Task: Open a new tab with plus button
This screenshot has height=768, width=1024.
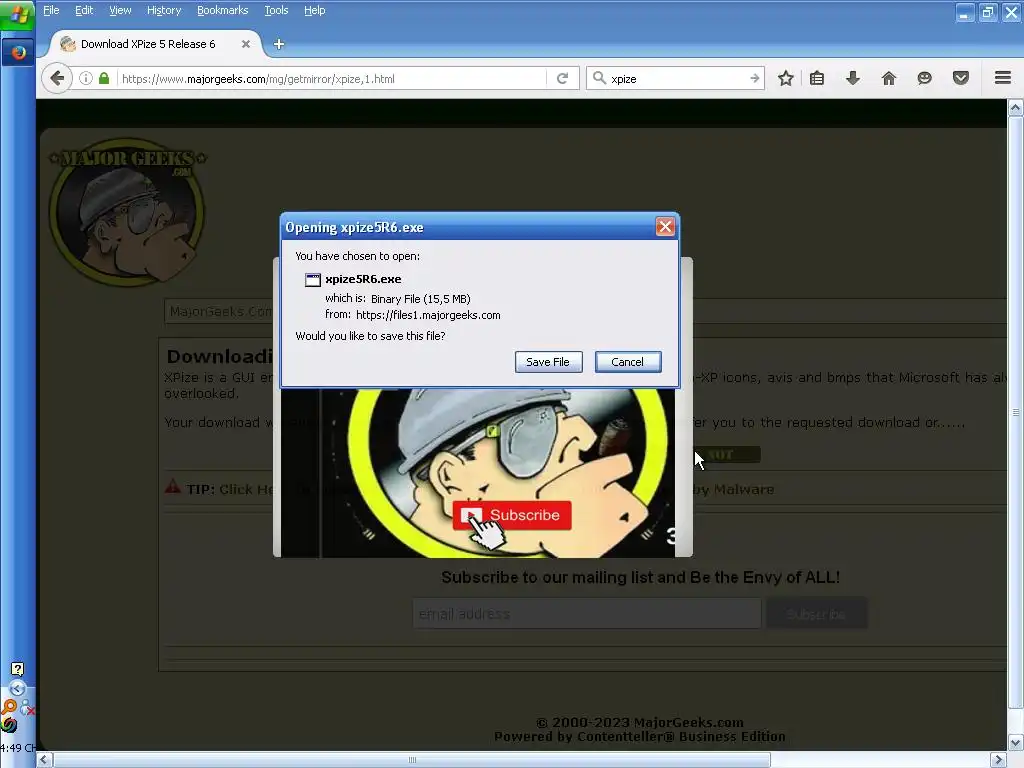Action: click(x=279, y=44)
